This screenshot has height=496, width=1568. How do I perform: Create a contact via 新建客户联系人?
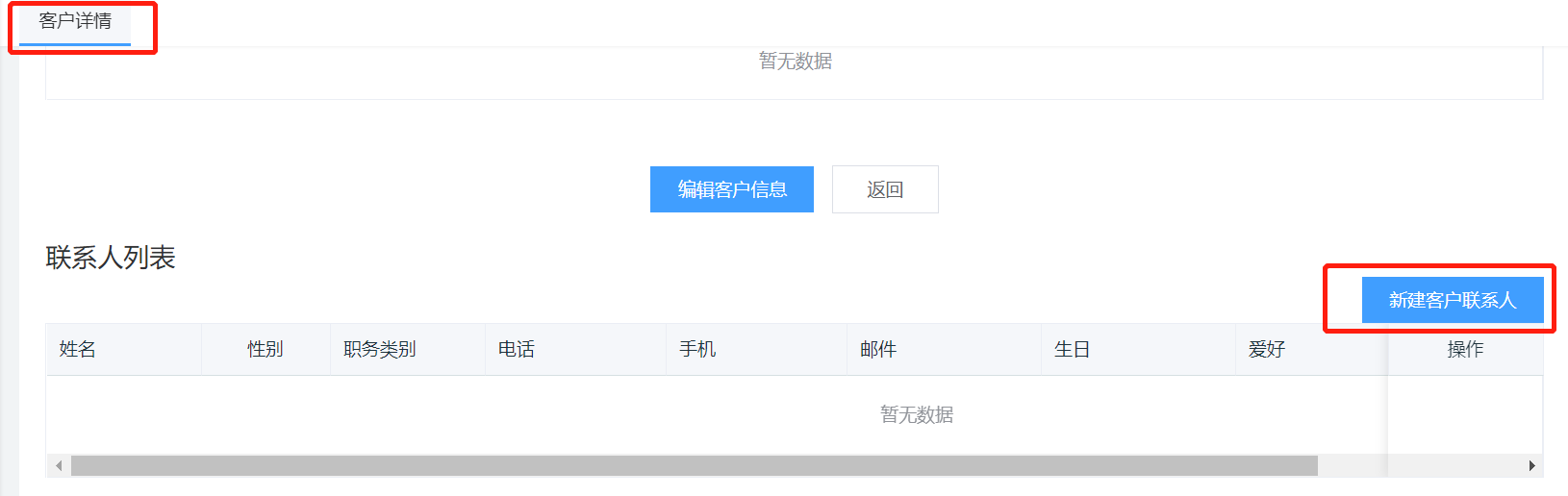pos(1452,300)
